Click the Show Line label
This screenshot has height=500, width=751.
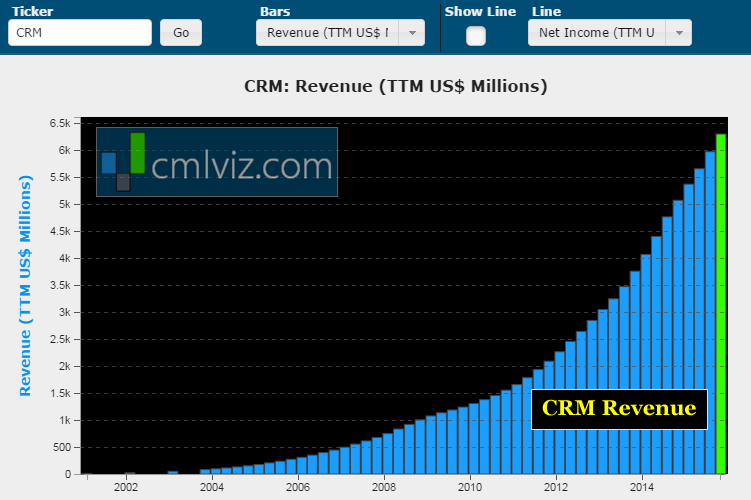click(x=480, y=11)
